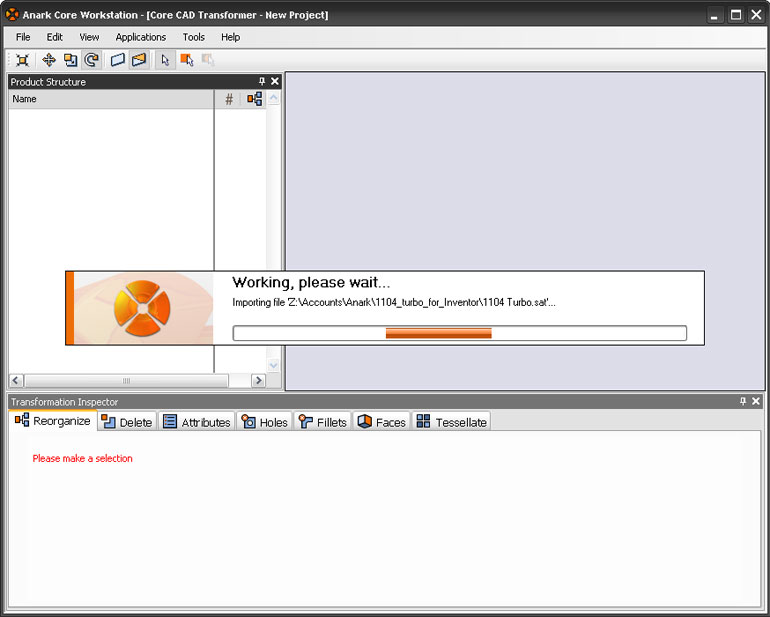
Task: Maximize the Anark Core Workstation window
Action: (x=736, y=15)
